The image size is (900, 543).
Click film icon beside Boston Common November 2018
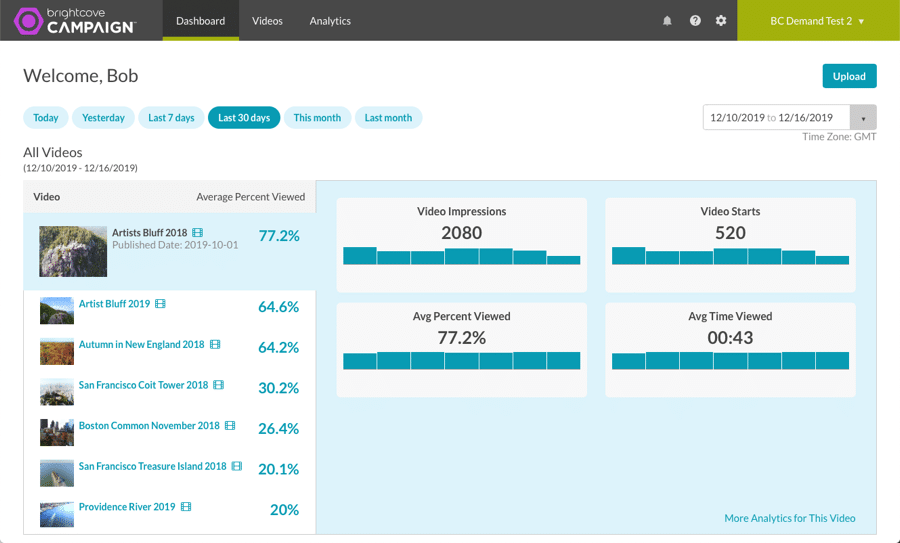coord(230,426)
